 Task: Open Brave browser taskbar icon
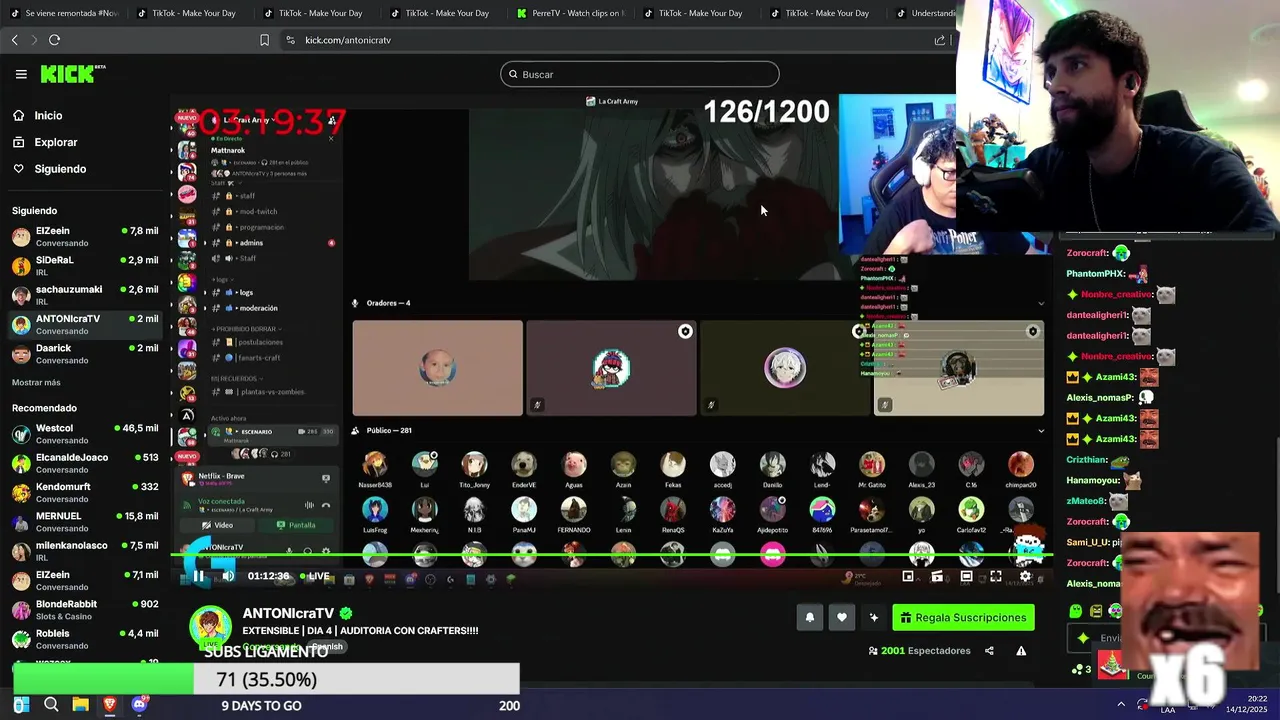110,705
